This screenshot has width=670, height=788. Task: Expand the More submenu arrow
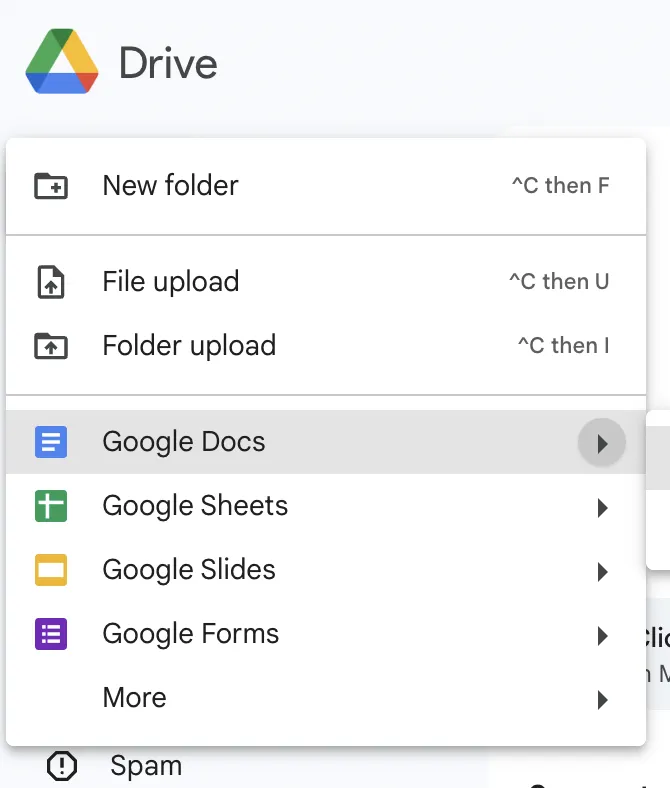click(602, 700)
